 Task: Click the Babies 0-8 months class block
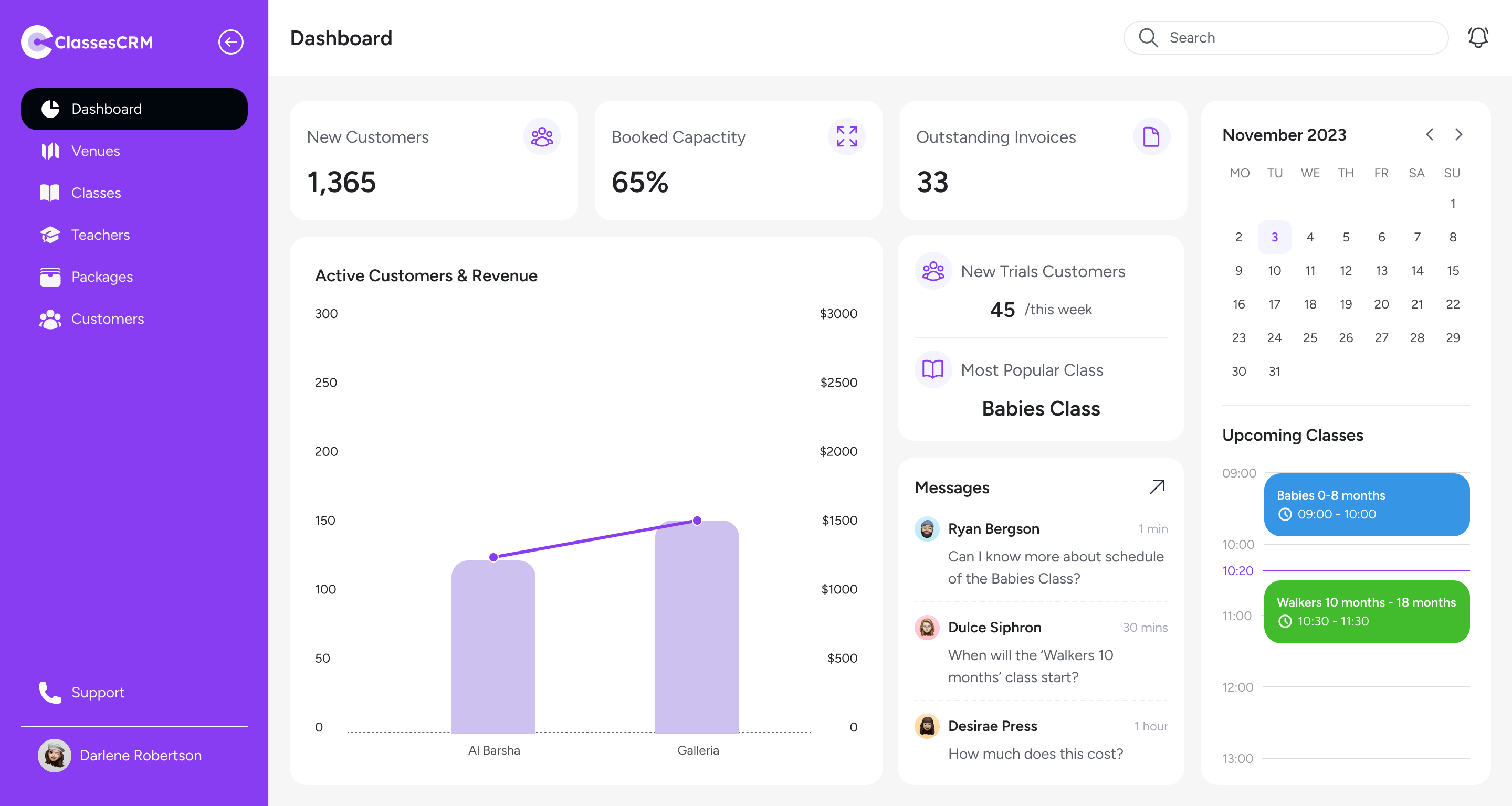pos(1367,504)
